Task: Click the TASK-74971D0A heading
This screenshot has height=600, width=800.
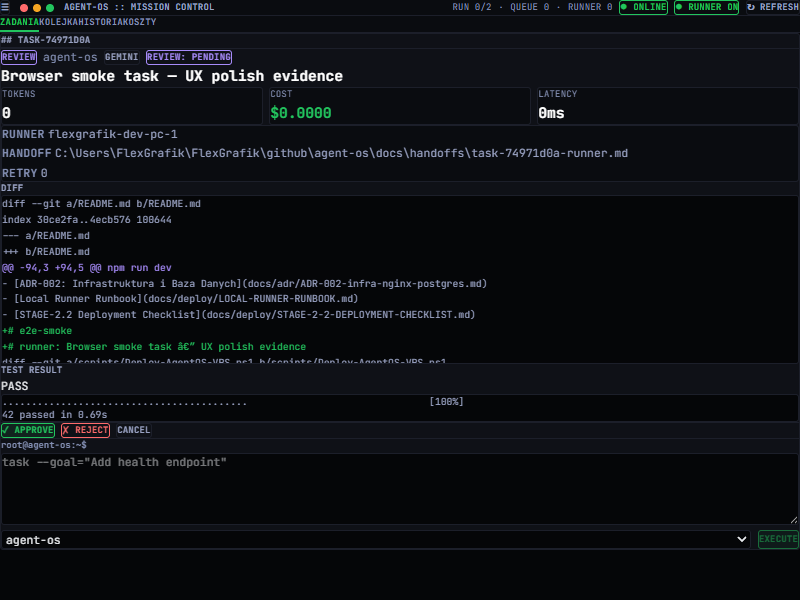Action: (46, 40)
